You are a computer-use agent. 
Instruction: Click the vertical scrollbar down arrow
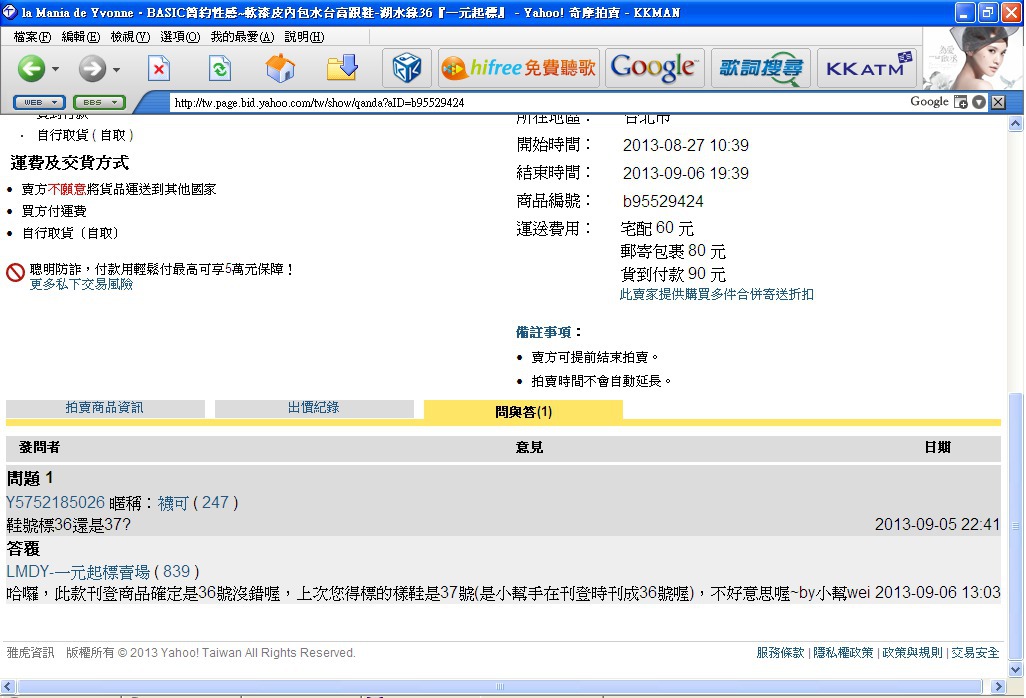pos(1016,669)
